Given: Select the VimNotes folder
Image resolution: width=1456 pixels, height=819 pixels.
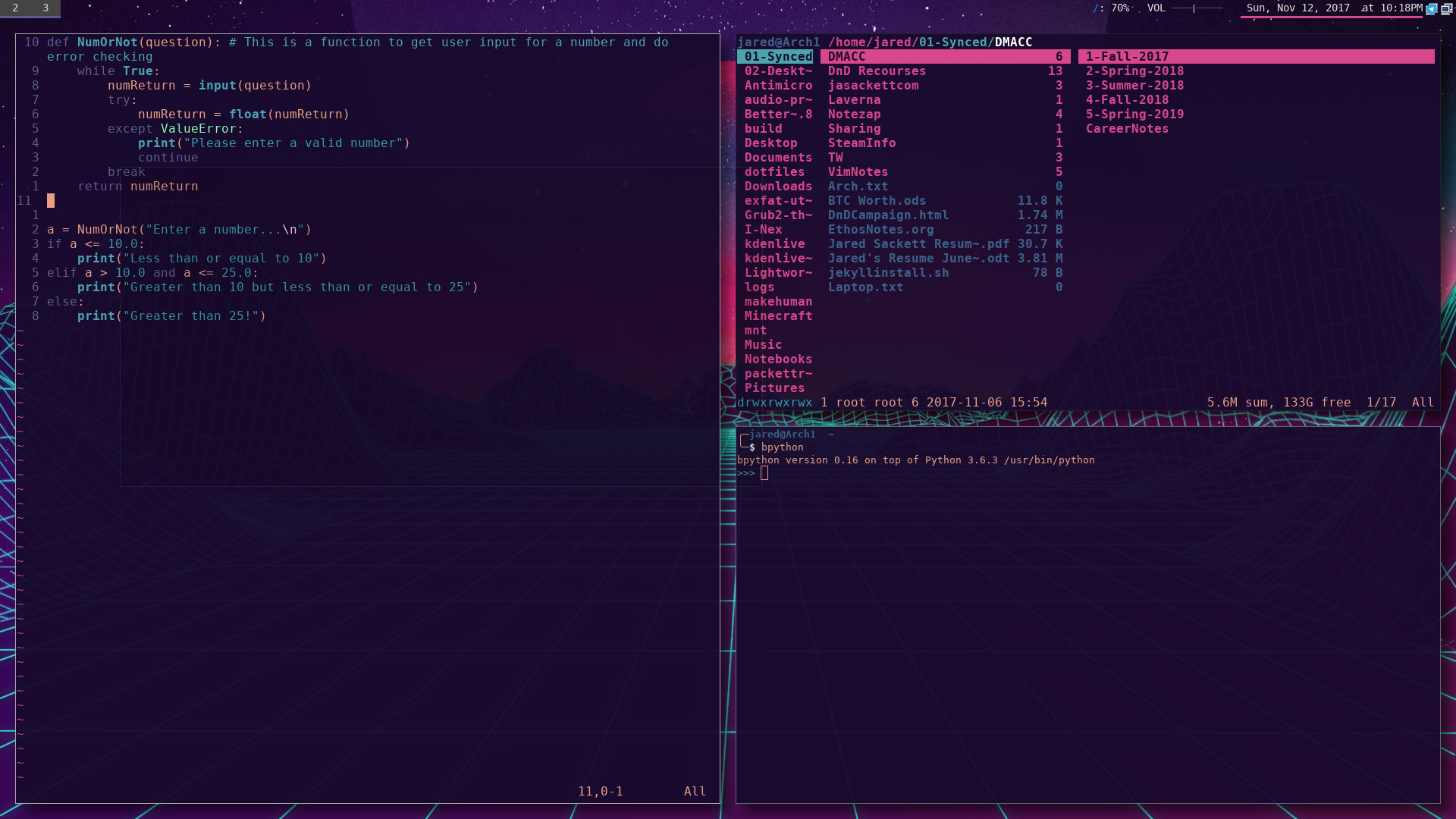Looking at the screenshot, I should pyautogui.click(x=858, y=172).
